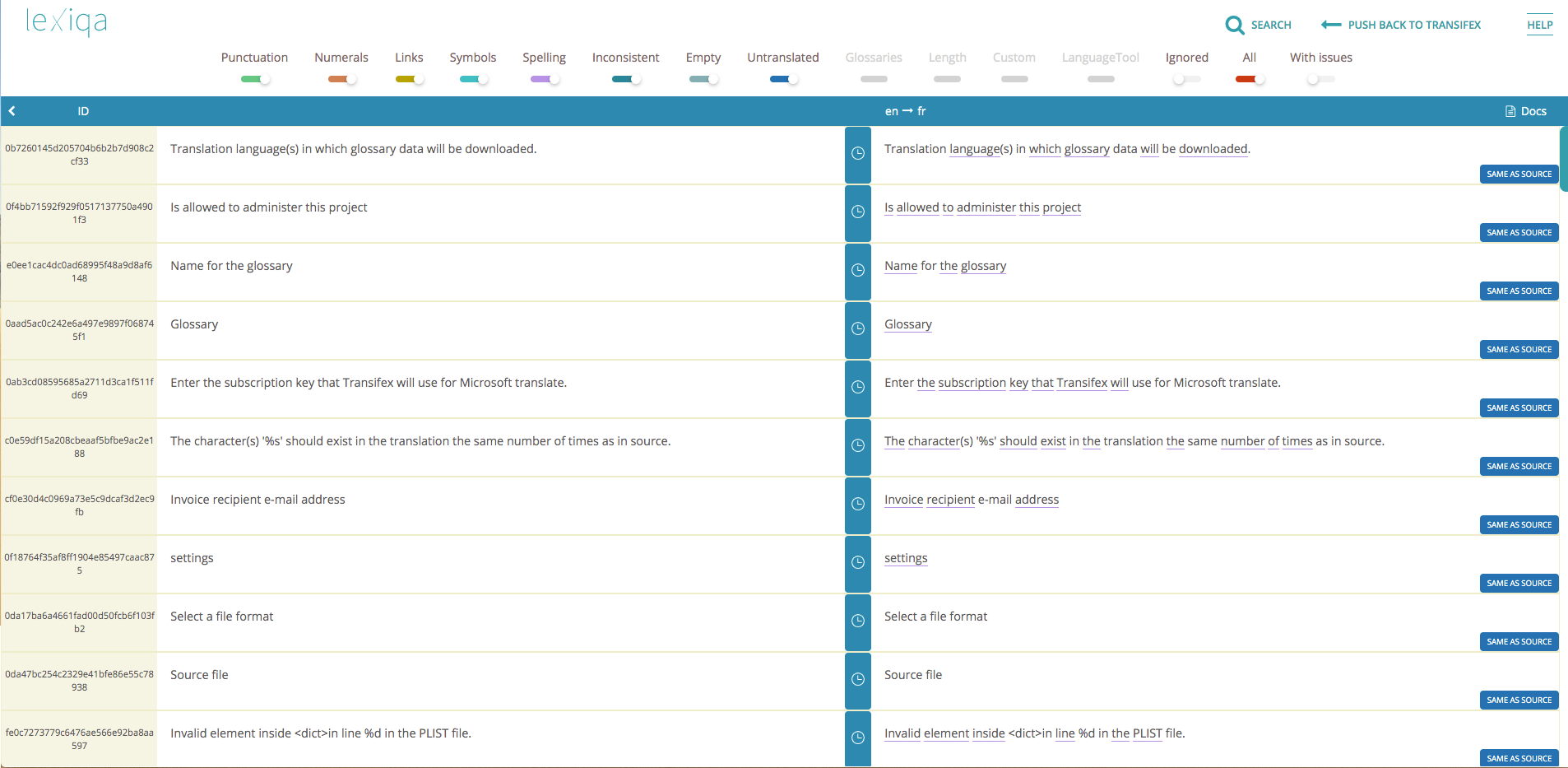Click clock icon for 'Enter the subscription key' row
Screen dimensions: 1568x768
[857, 388]
